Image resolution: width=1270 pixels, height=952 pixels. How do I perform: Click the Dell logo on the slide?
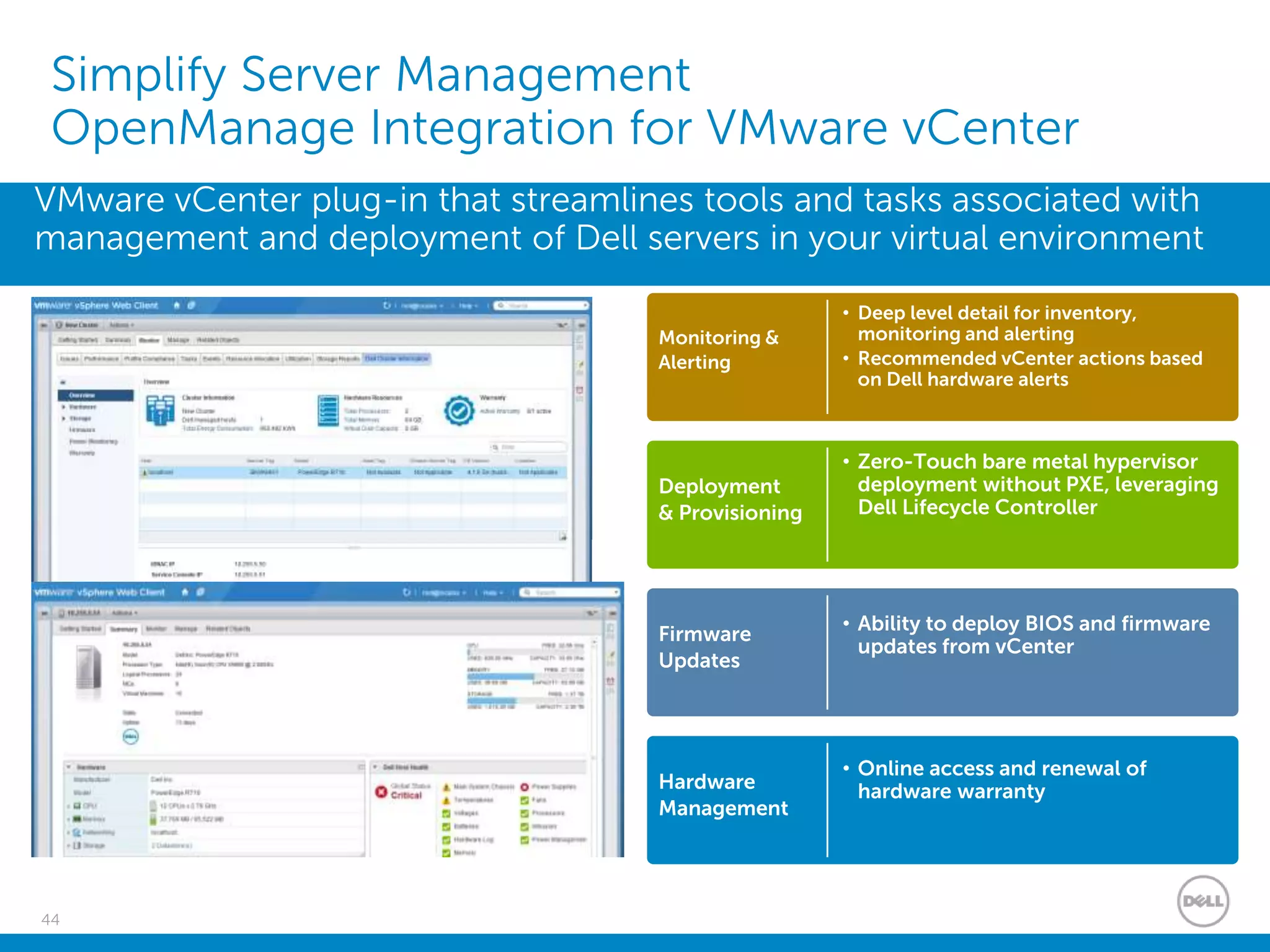1203,901
